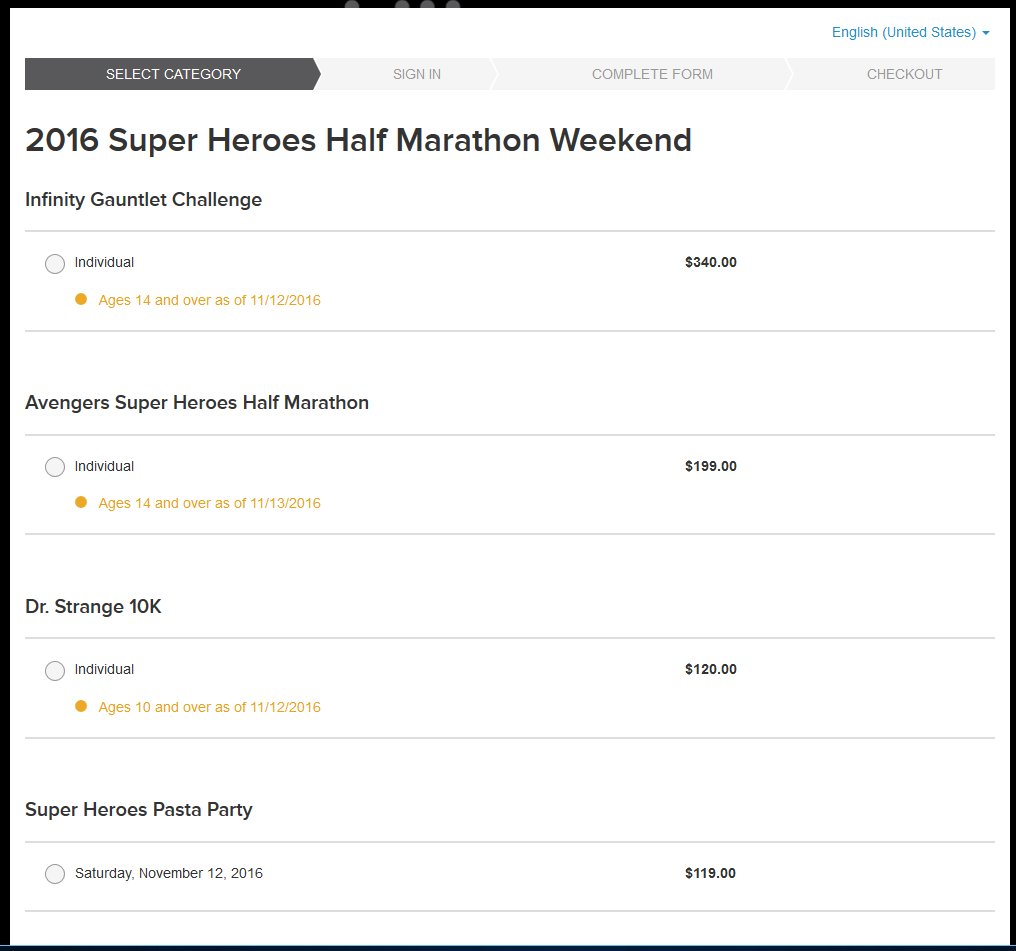The height and width of the screenshot is (951, 1016).
Task: Click the 2016 Super Heroes Half Marathon Weekend title
Action: point(358,140)
